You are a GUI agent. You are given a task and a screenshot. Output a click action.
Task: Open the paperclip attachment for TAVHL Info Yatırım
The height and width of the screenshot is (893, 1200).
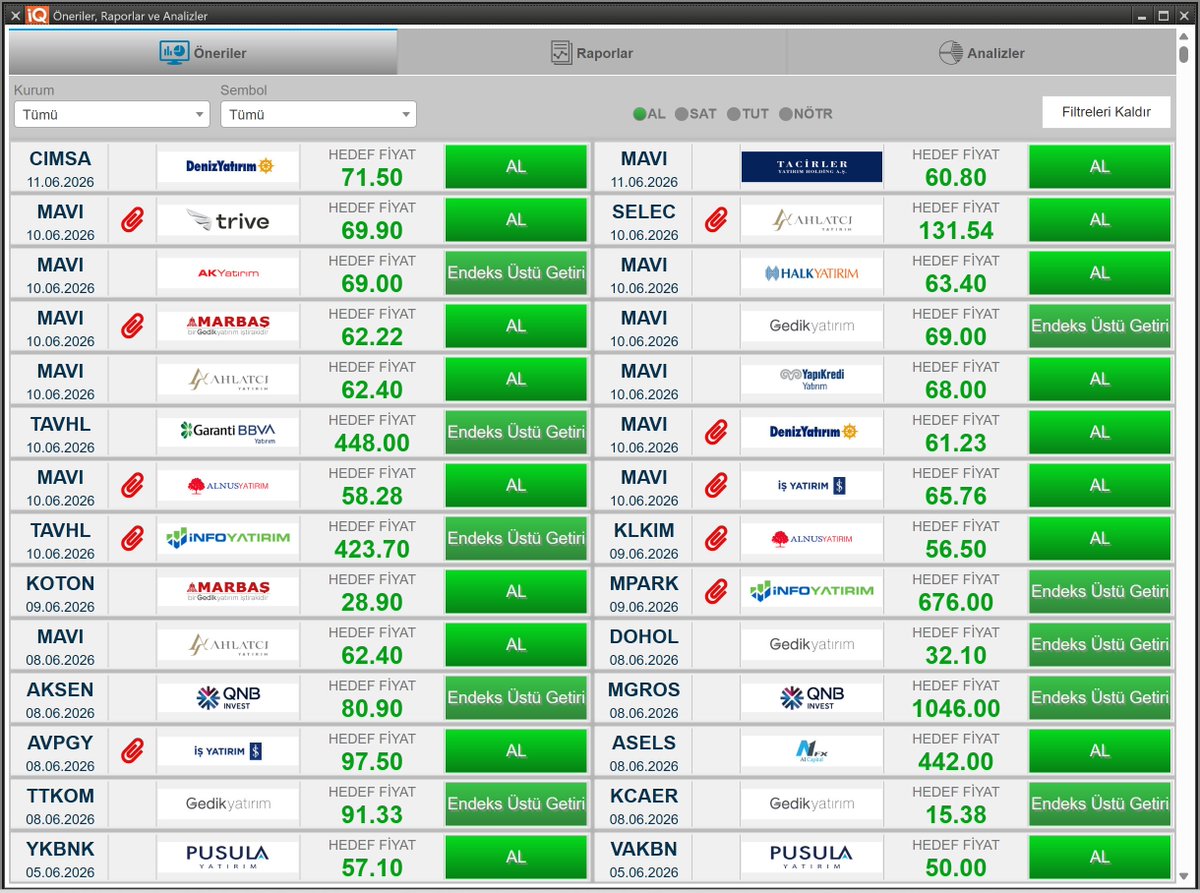[x=132, y=538]
